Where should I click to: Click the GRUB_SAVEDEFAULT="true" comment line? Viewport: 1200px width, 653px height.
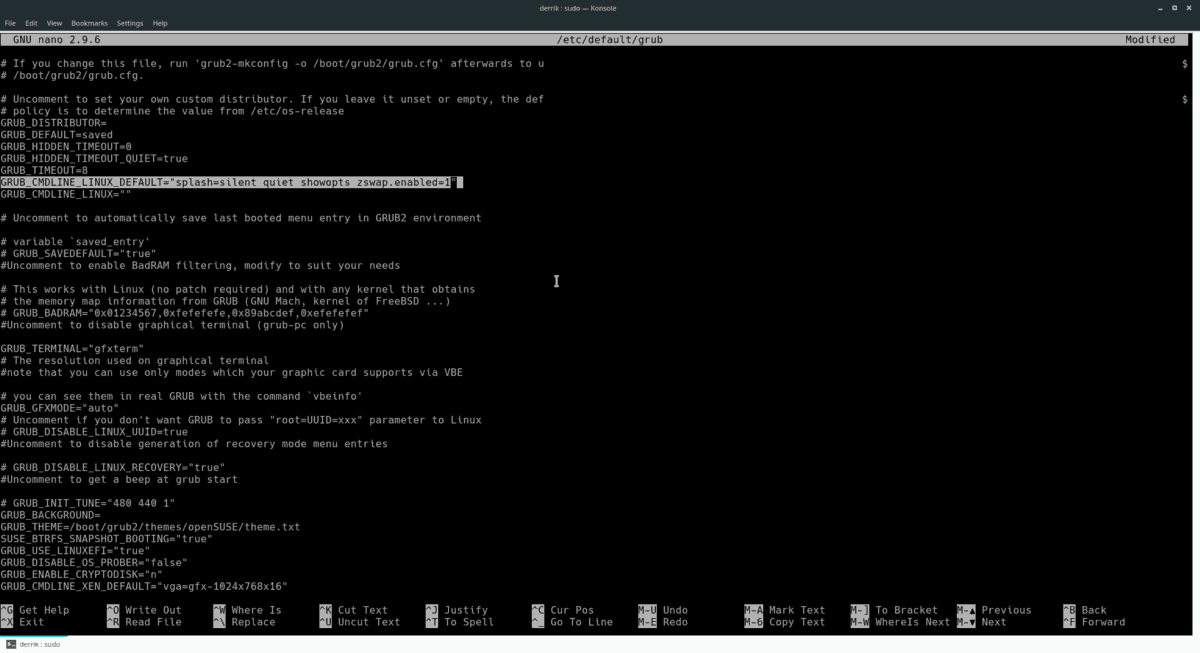(78, 253)
